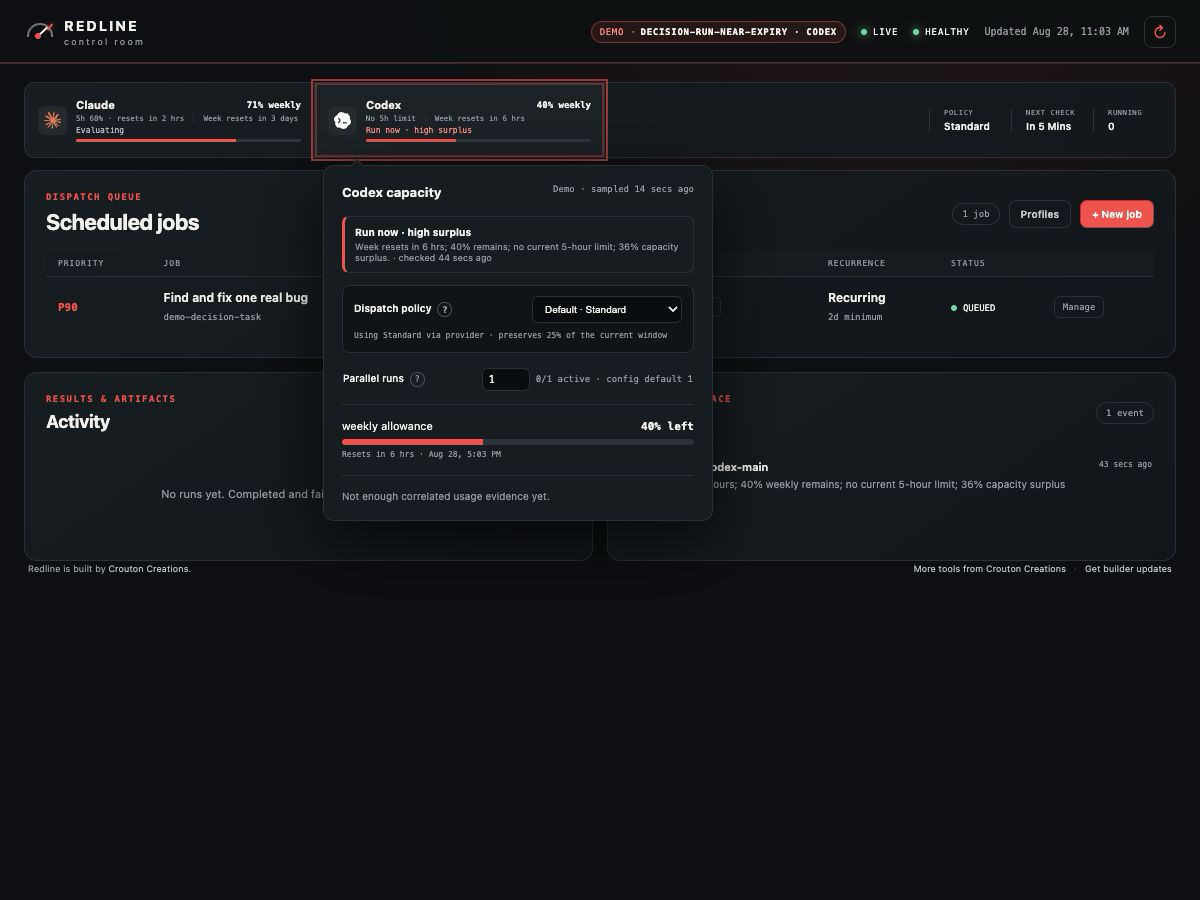Click Run now · high surplus popup heading
Screen dimensions: 1200x900
click(413, 232)
